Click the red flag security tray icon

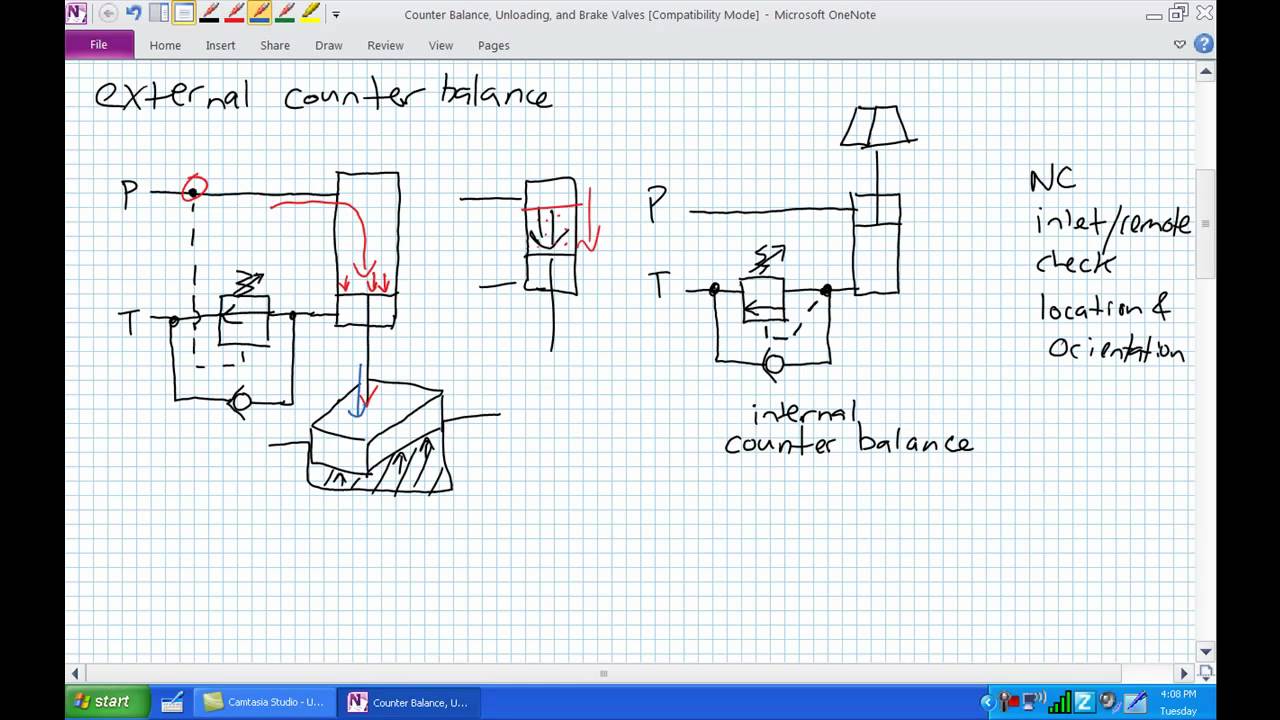[x=1007, y=702]
